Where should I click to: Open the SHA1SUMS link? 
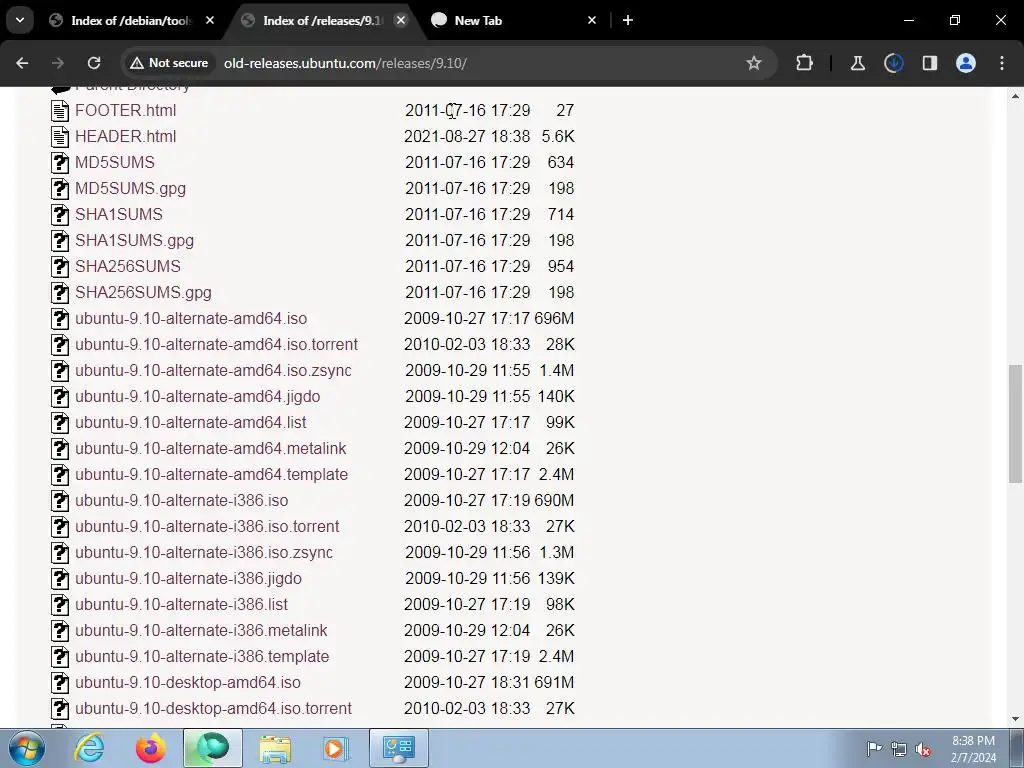coord(119,214)
